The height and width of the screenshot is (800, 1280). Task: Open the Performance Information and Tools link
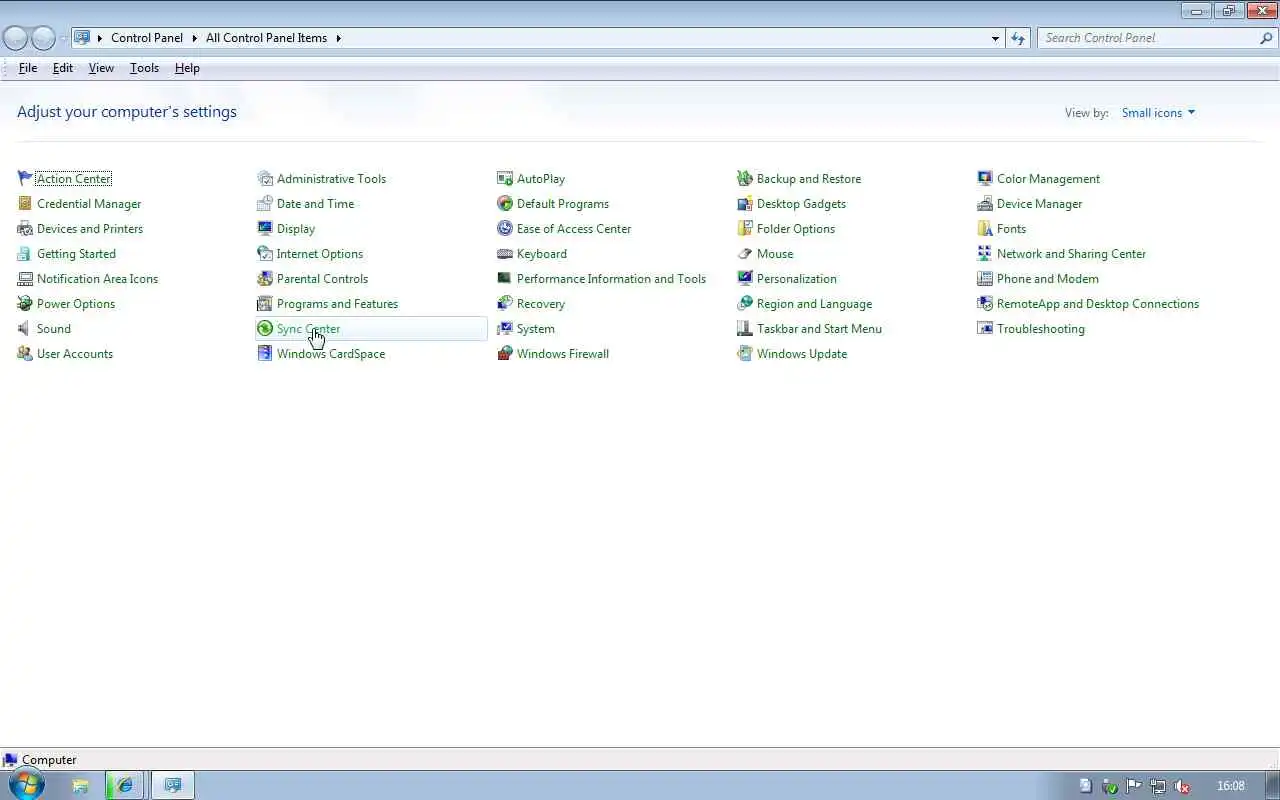611,279
